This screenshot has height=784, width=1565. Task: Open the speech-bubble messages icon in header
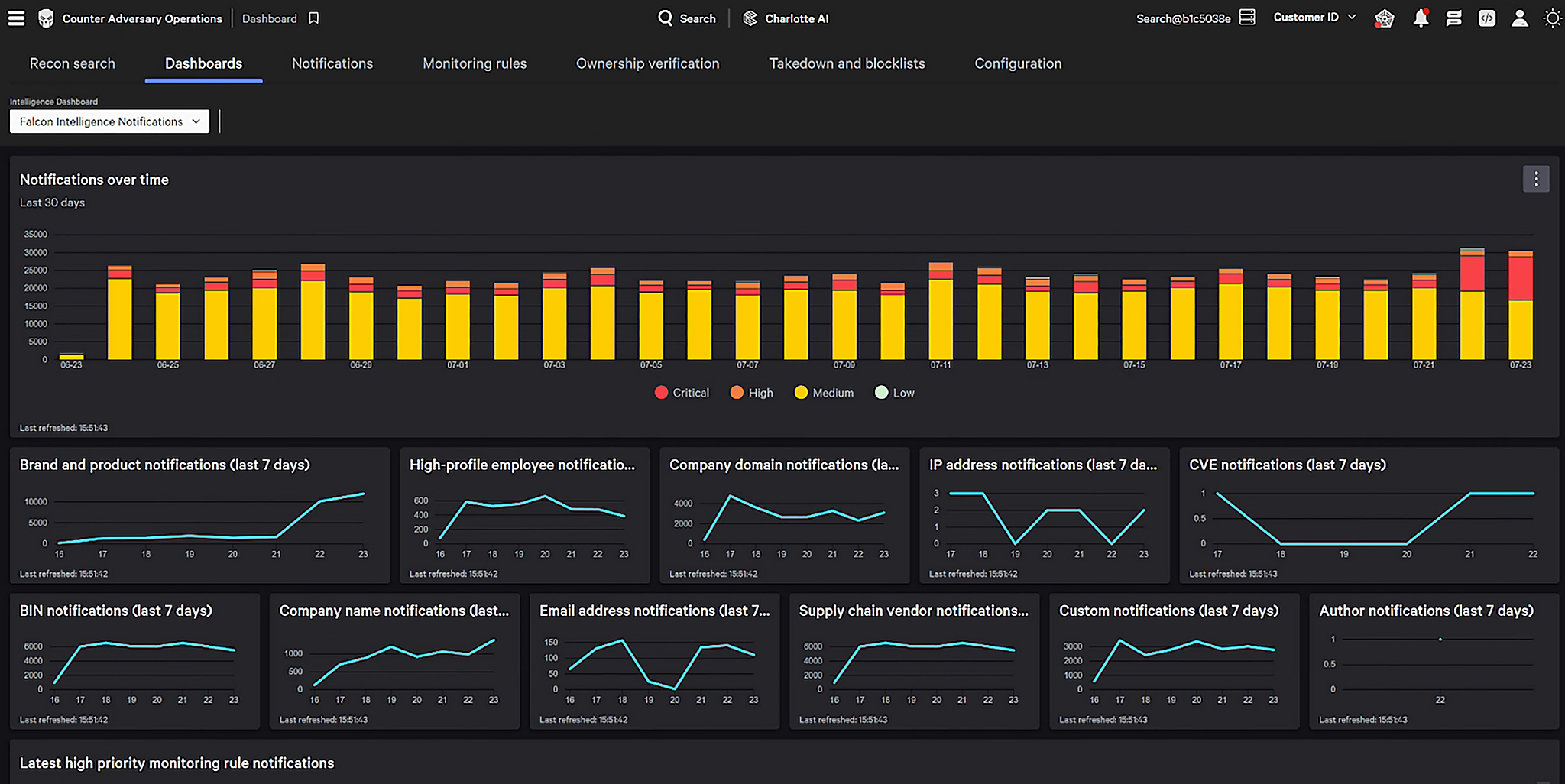pos(1453,18)
